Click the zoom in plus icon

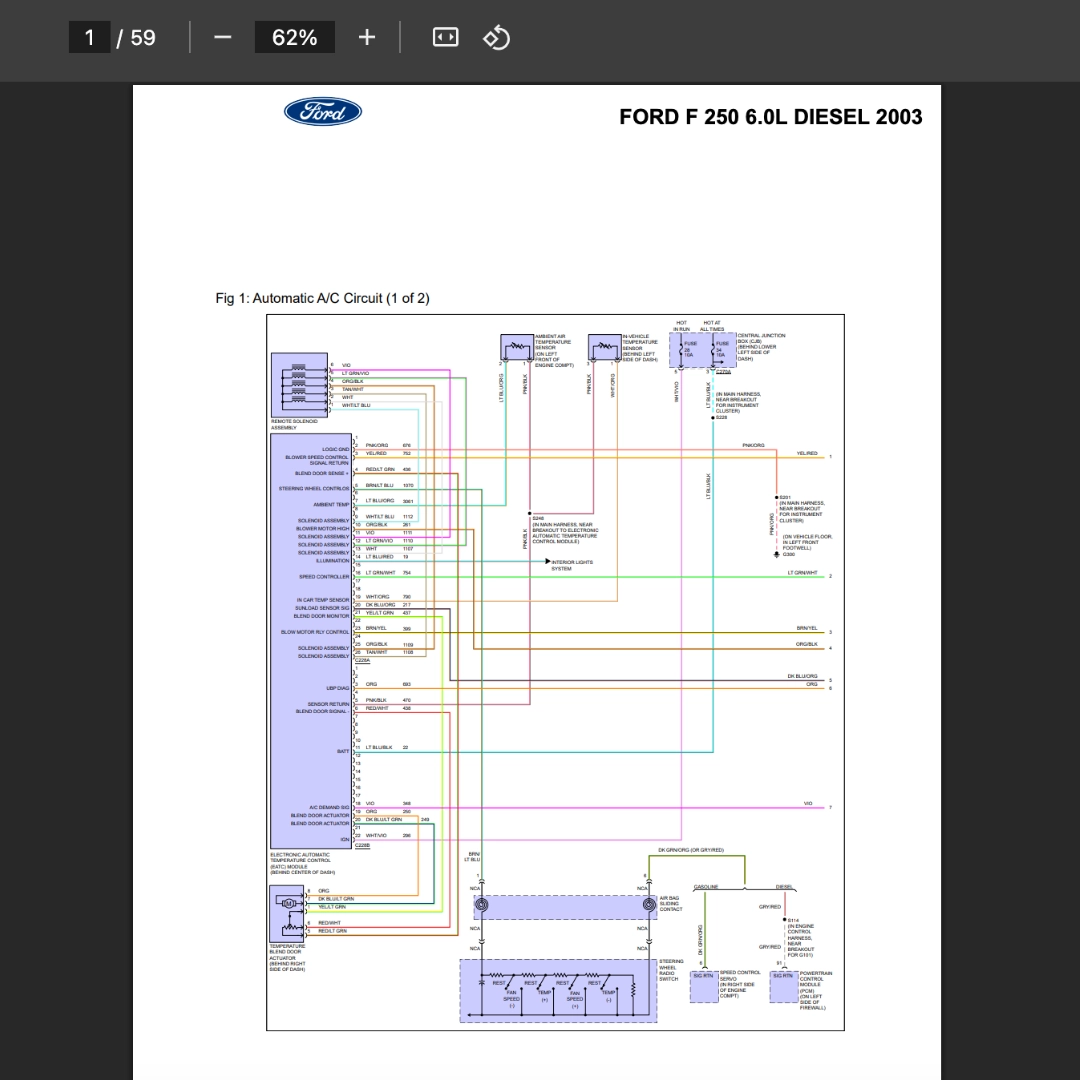tap(367, 37)
